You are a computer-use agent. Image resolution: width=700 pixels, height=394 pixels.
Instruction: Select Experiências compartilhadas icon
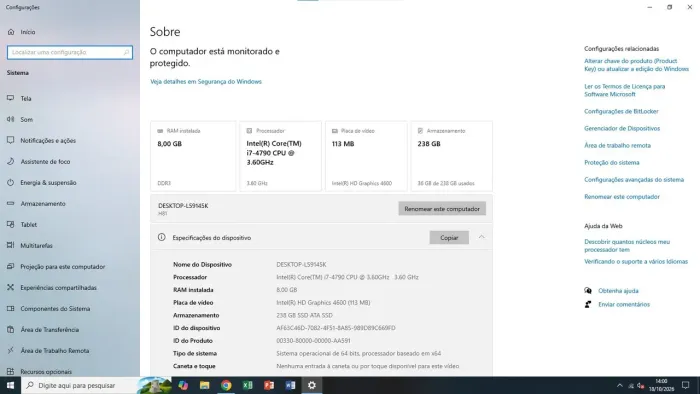point(11,287)
